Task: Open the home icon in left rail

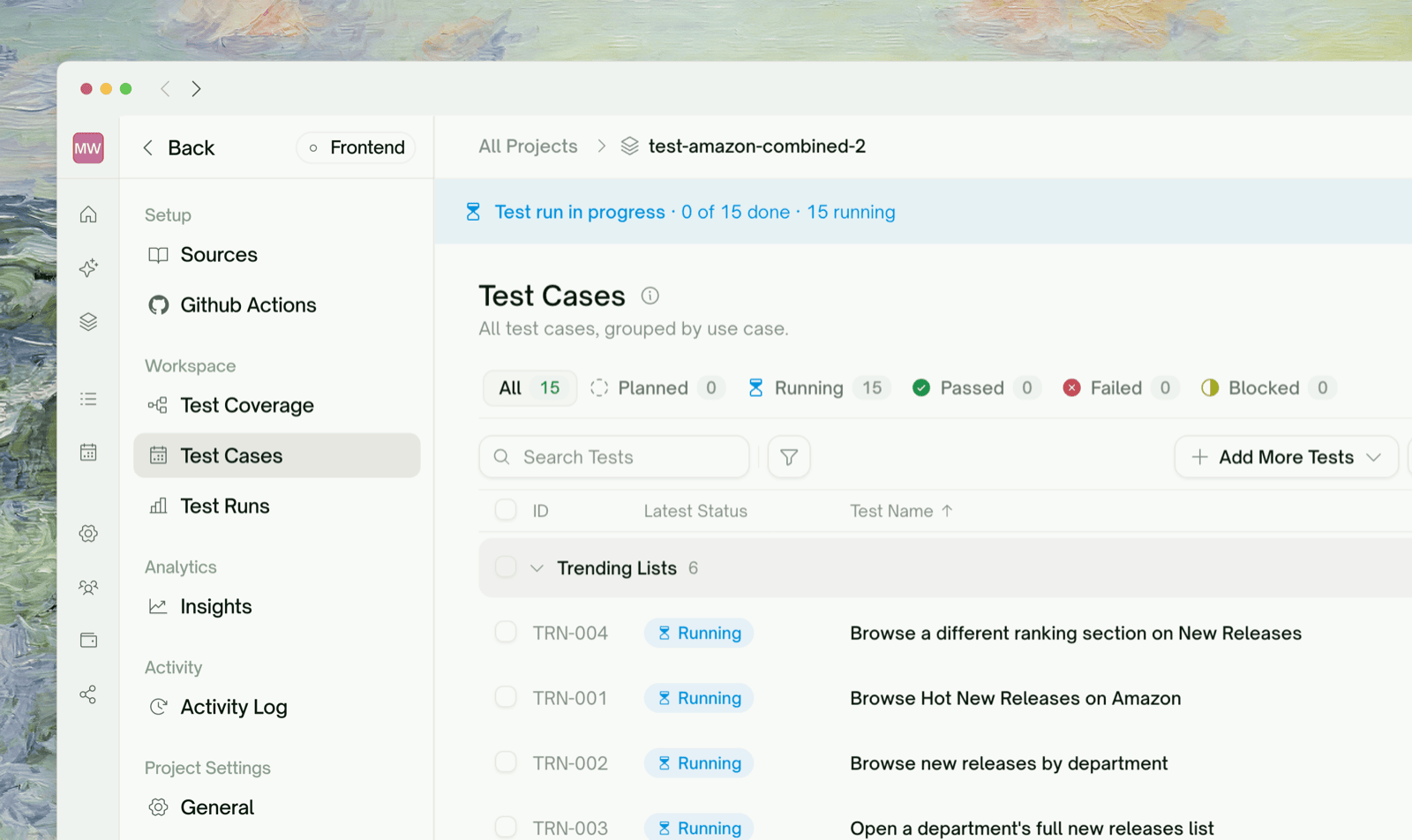Action: tap(88, 214)
